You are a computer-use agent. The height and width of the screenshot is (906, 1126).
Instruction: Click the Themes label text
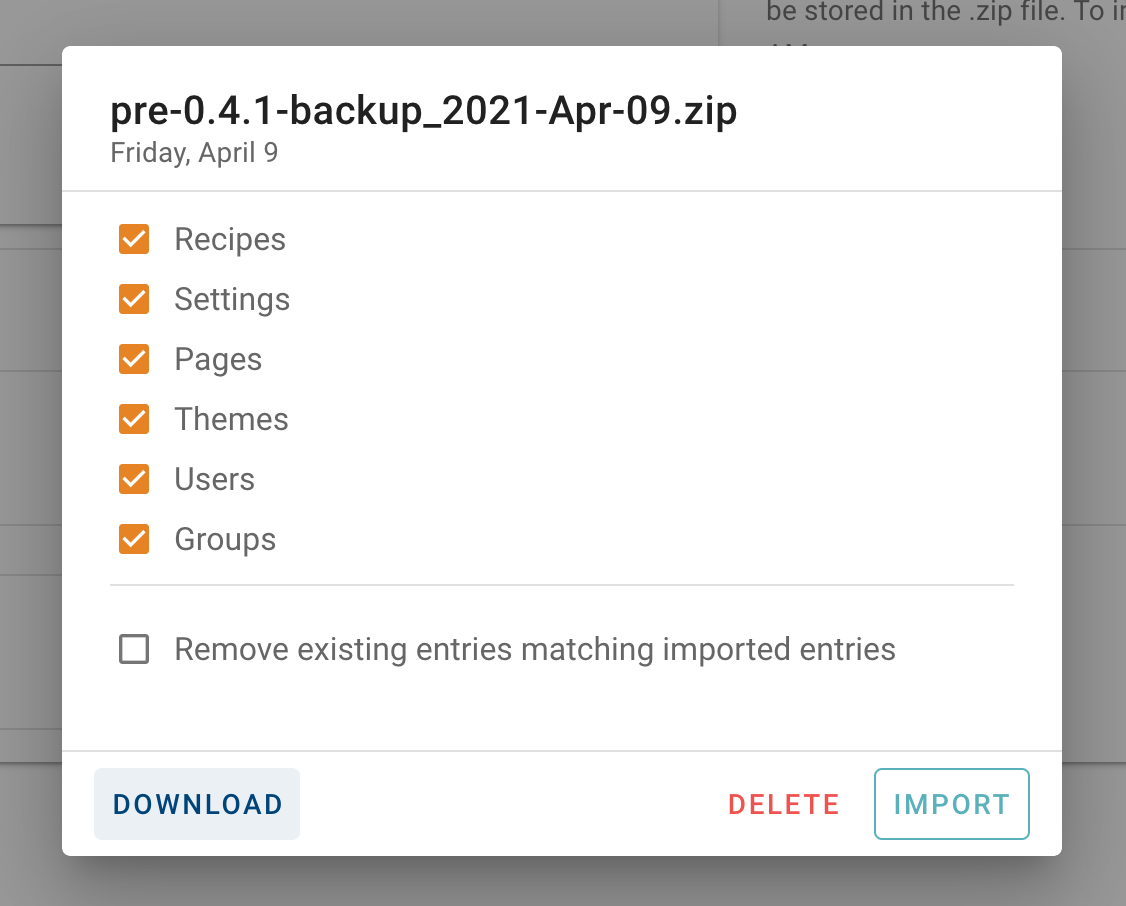click(231, 419)
